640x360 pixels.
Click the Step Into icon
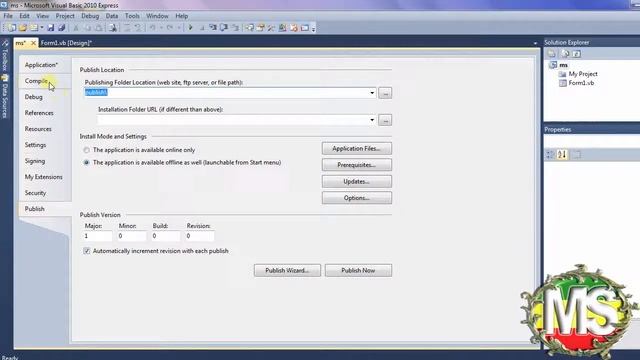click(x=213, y=28)
